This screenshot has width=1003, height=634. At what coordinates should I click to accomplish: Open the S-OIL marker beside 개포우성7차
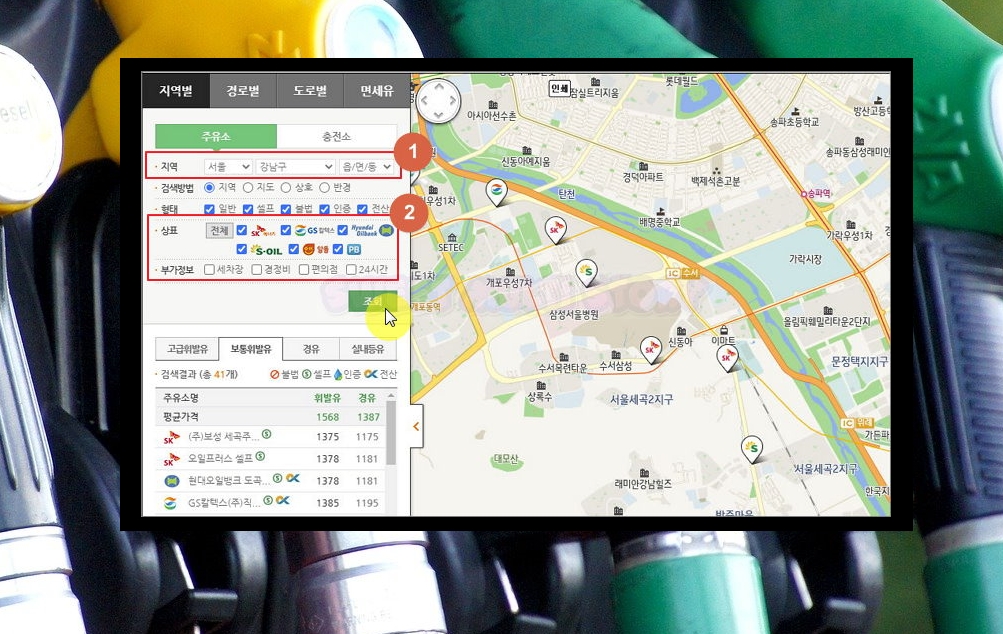pos(586,273)
